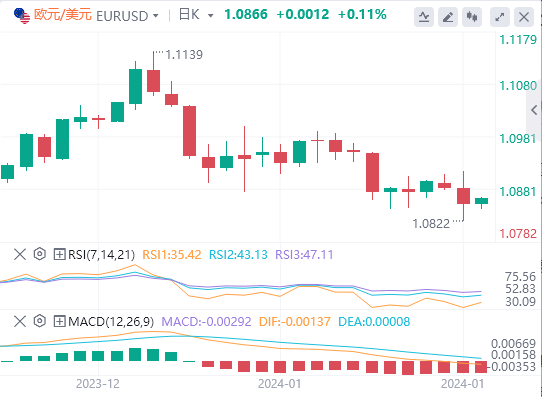Click the RSI3:47.11 value
Screen dimensions: 542x397
point(304,255)
